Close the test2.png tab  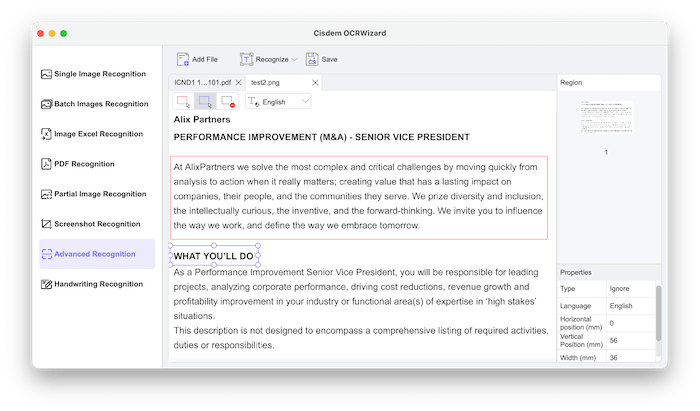point(315,82)
